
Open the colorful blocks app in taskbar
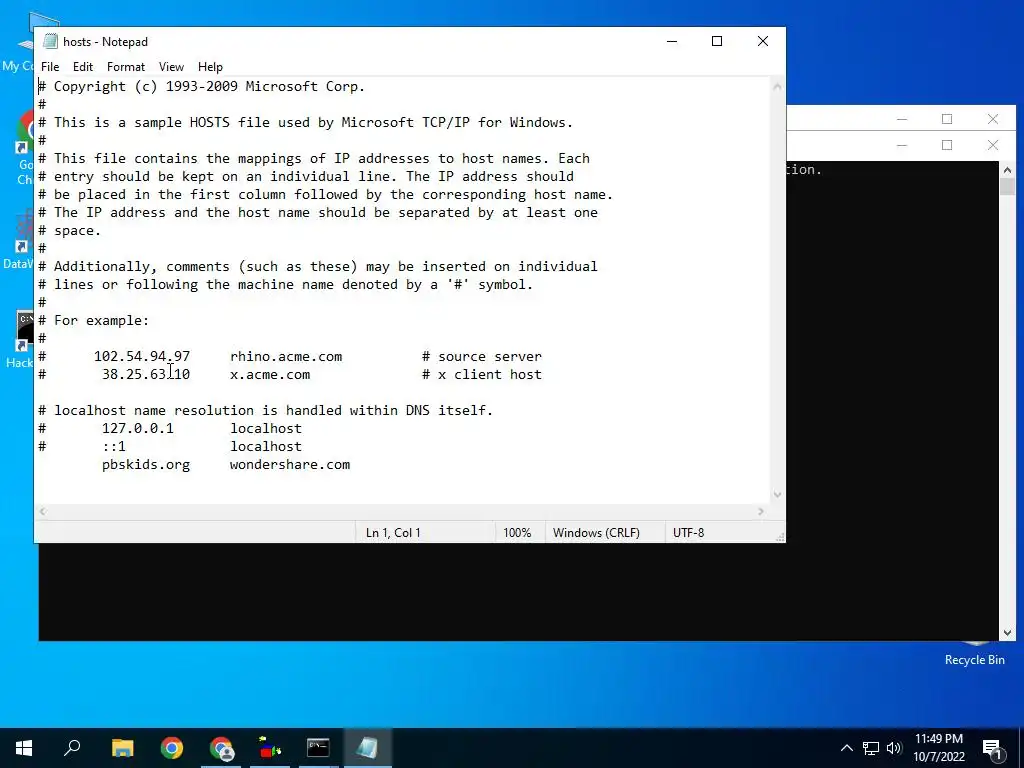(x=270, y=748)
